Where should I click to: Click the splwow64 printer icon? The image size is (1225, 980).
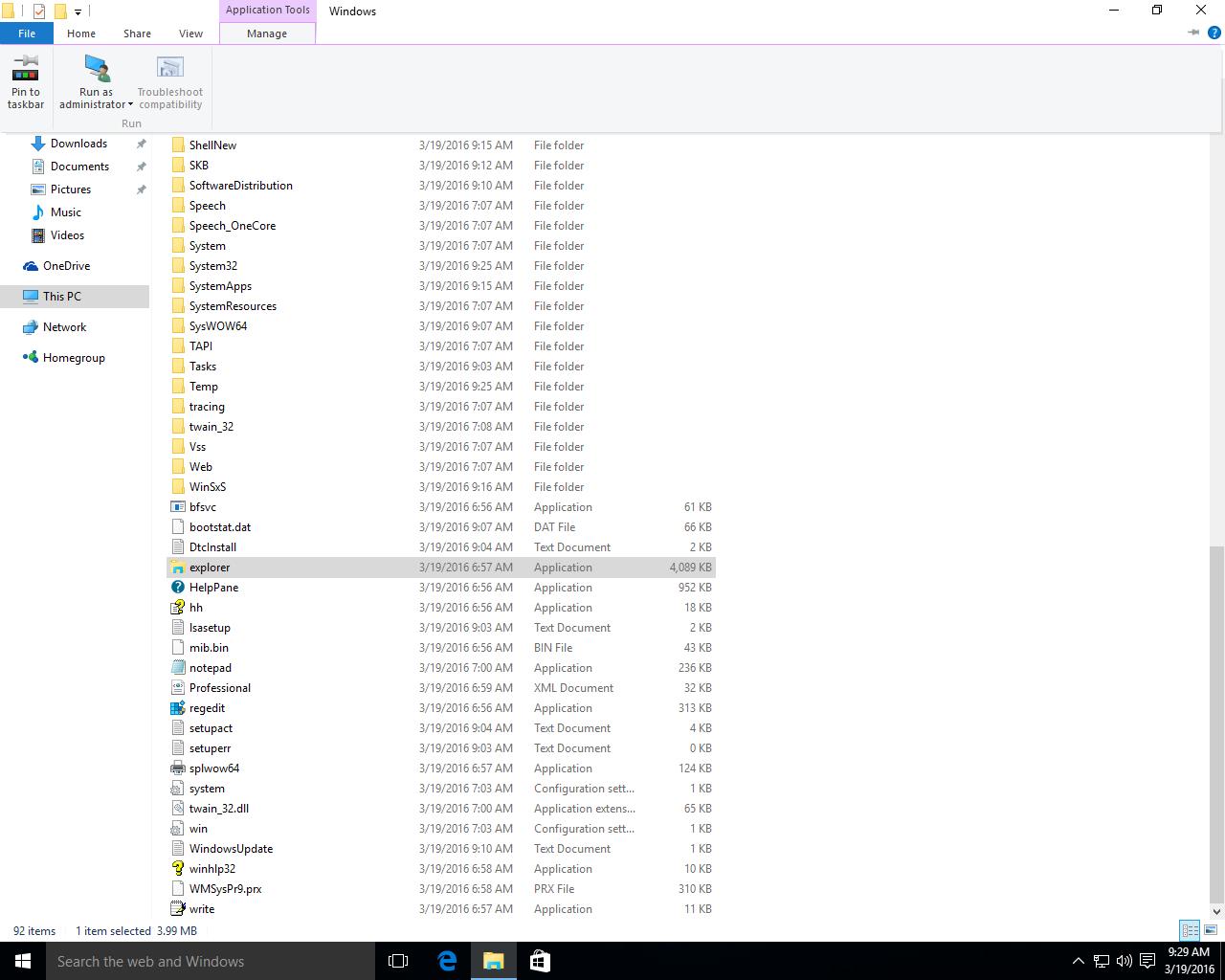pos(177,768)
